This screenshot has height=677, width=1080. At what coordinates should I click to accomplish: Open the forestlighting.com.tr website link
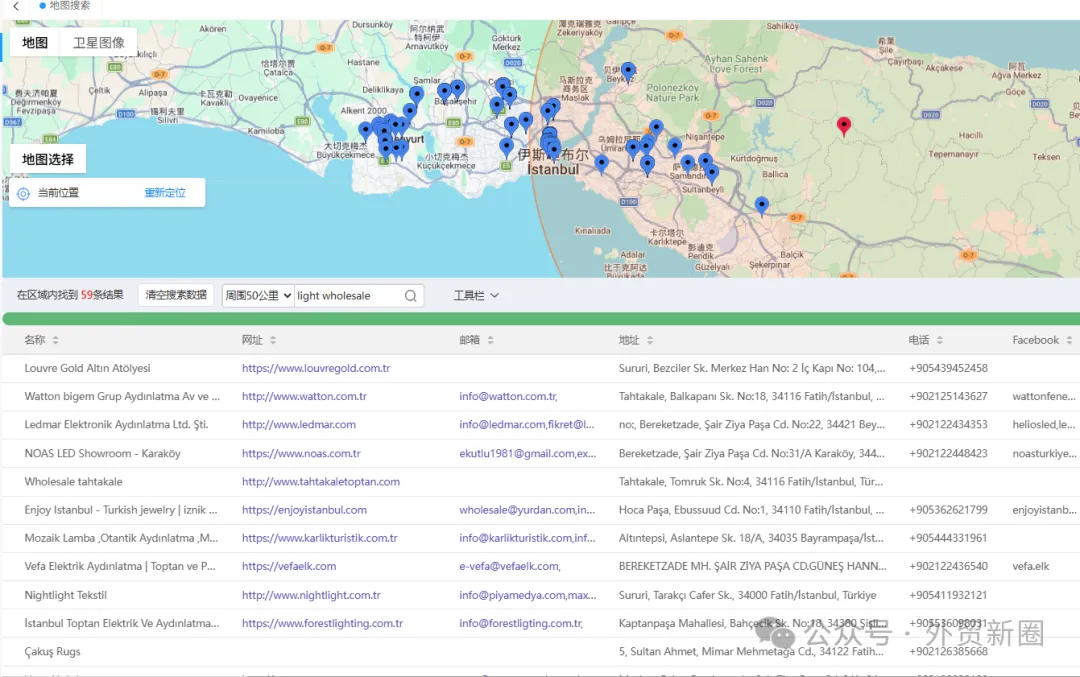pyautogui.click(x=322, y=623)
